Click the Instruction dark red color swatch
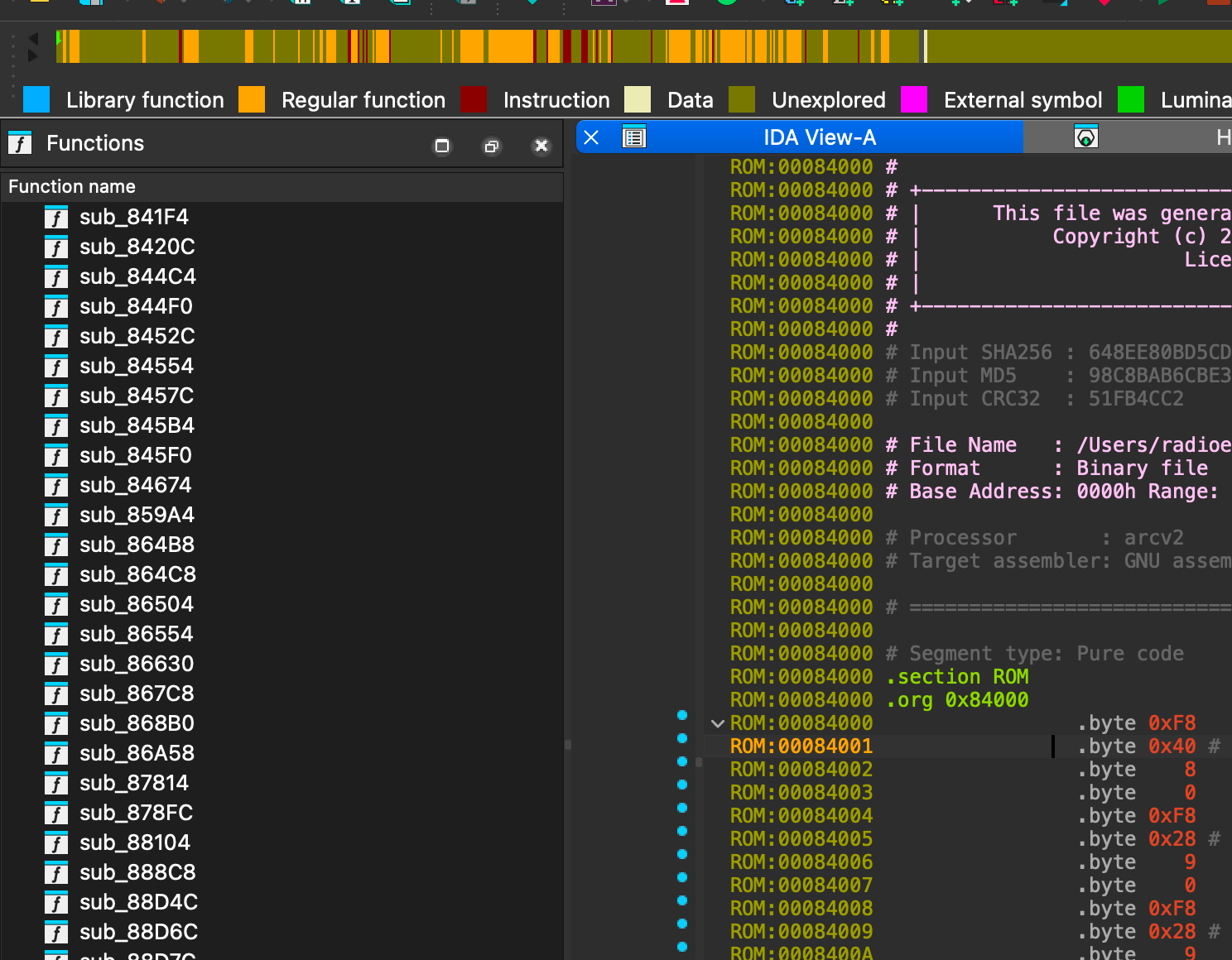The image size is (1232, 960). pyautogui.click(x=474, y=99)
